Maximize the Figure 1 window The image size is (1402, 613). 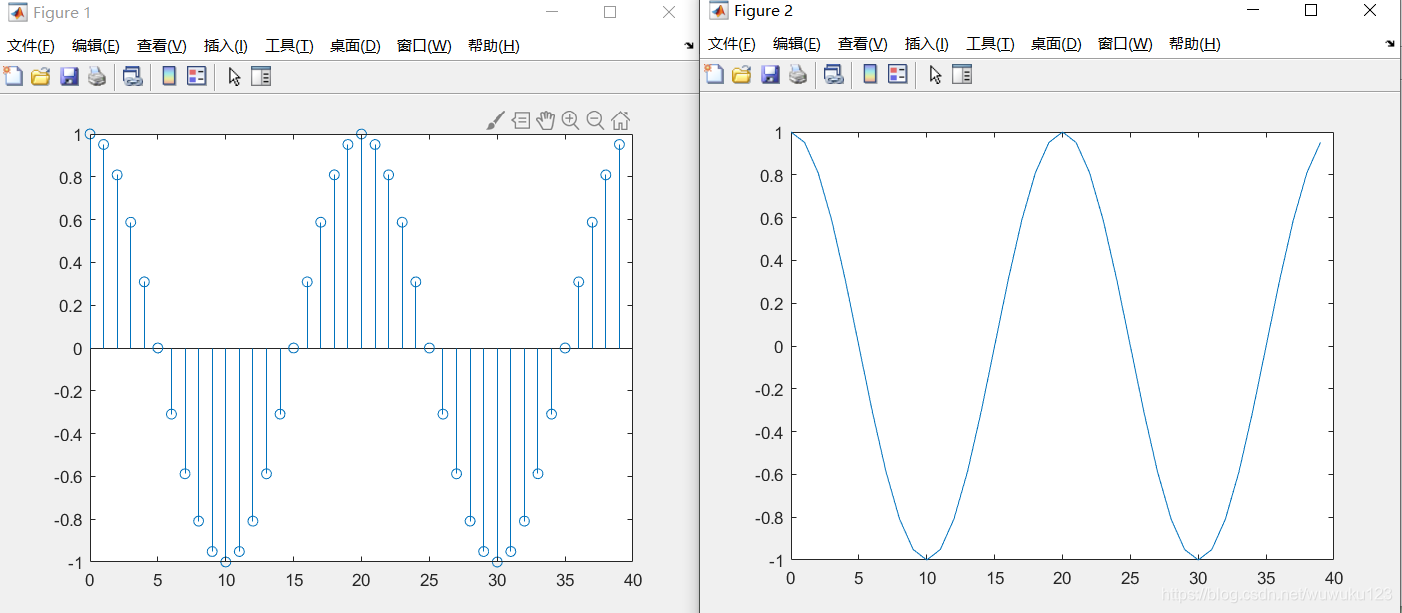click(610, 12)
